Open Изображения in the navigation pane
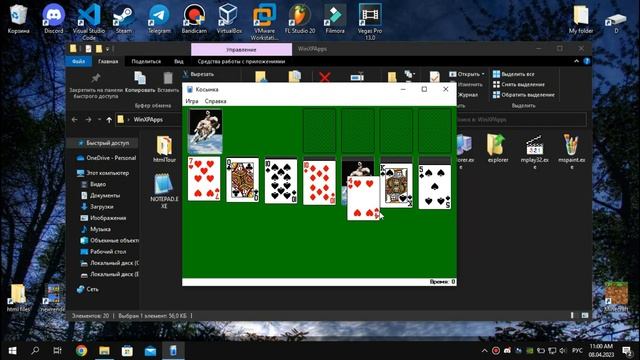The height and width of the screenshot is (360, 640). pos(103,218)
